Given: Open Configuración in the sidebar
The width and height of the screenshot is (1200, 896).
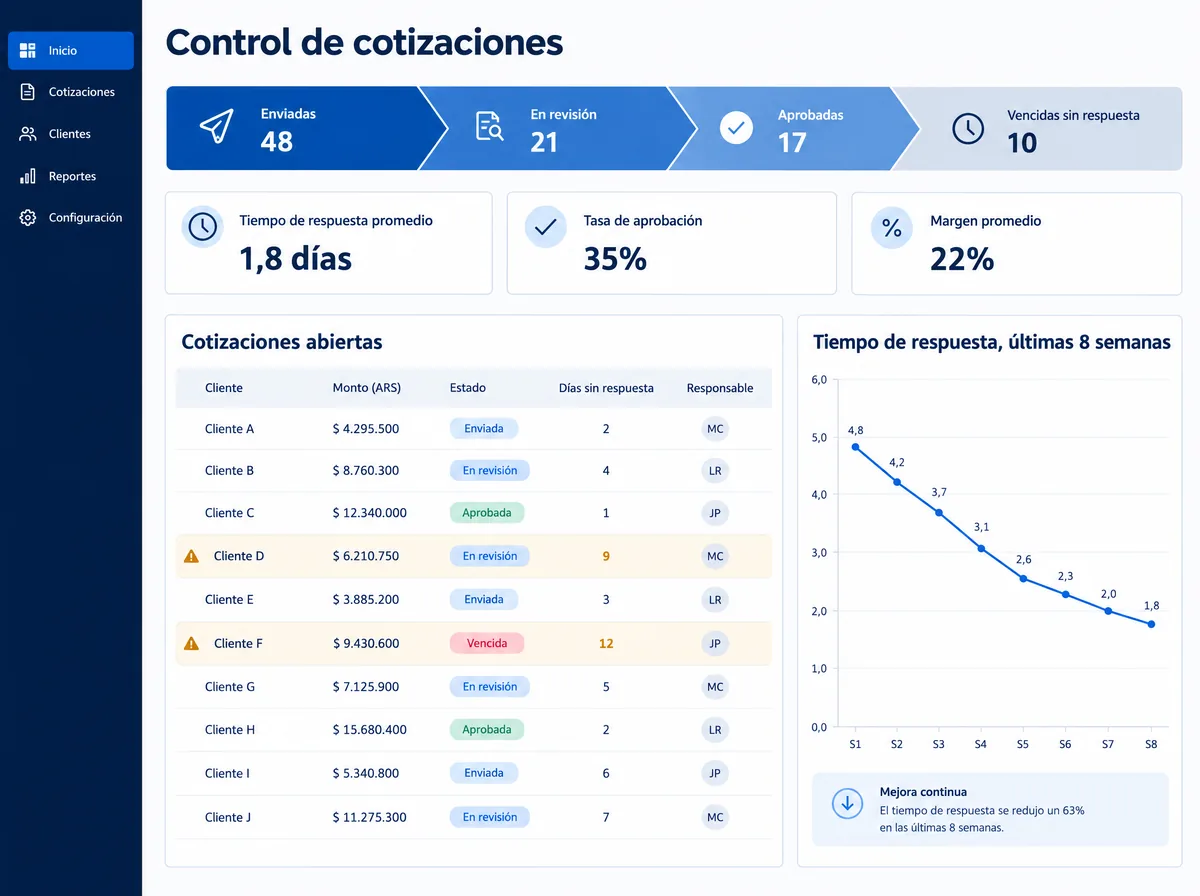Looking at the screenshot, I should point(71,218).
